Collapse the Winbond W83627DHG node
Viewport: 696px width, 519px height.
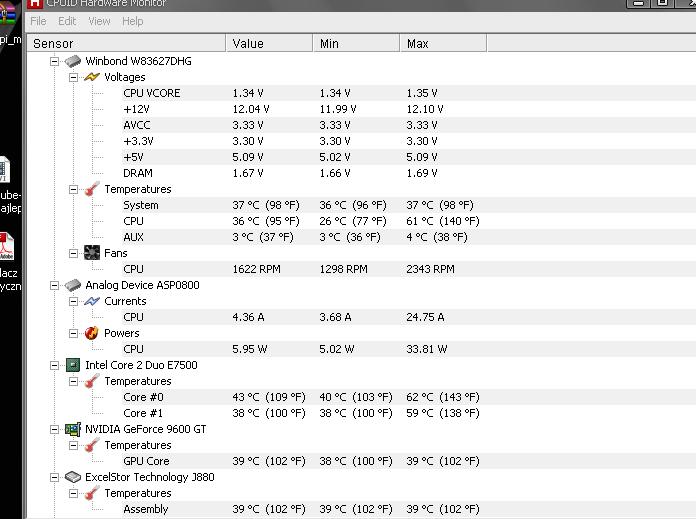click(54, 61)
